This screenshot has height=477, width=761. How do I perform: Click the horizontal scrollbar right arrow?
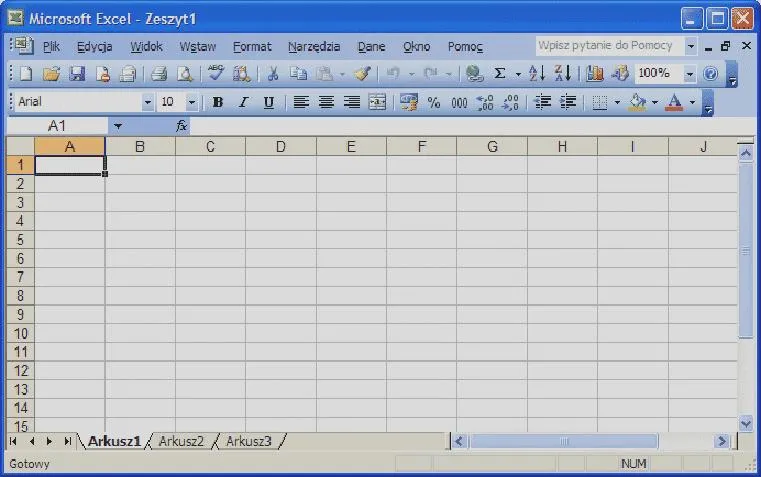tap(722, 441)
